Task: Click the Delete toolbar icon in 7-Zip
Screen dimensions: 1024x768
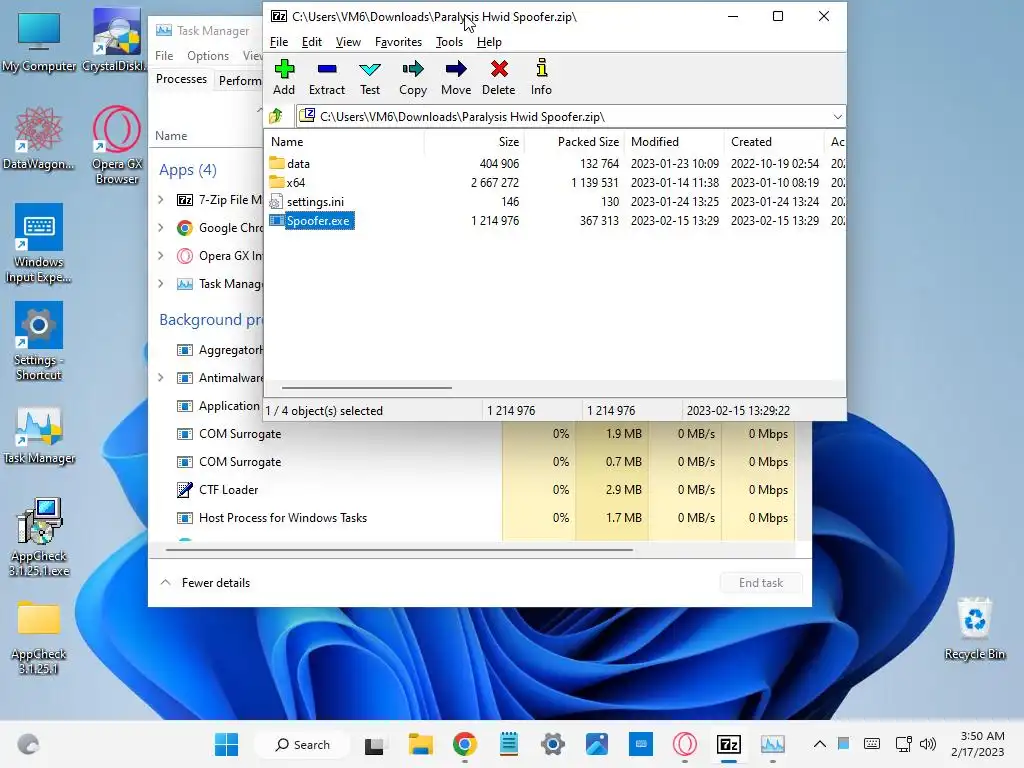Action: [499, 77]
